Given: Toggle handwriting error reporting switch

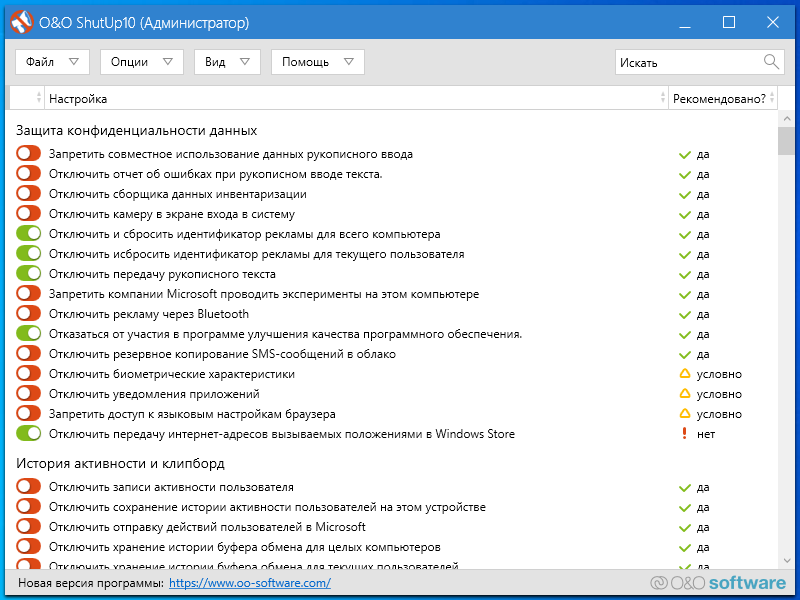Looking at the screenshot, I should coord(29,173).
